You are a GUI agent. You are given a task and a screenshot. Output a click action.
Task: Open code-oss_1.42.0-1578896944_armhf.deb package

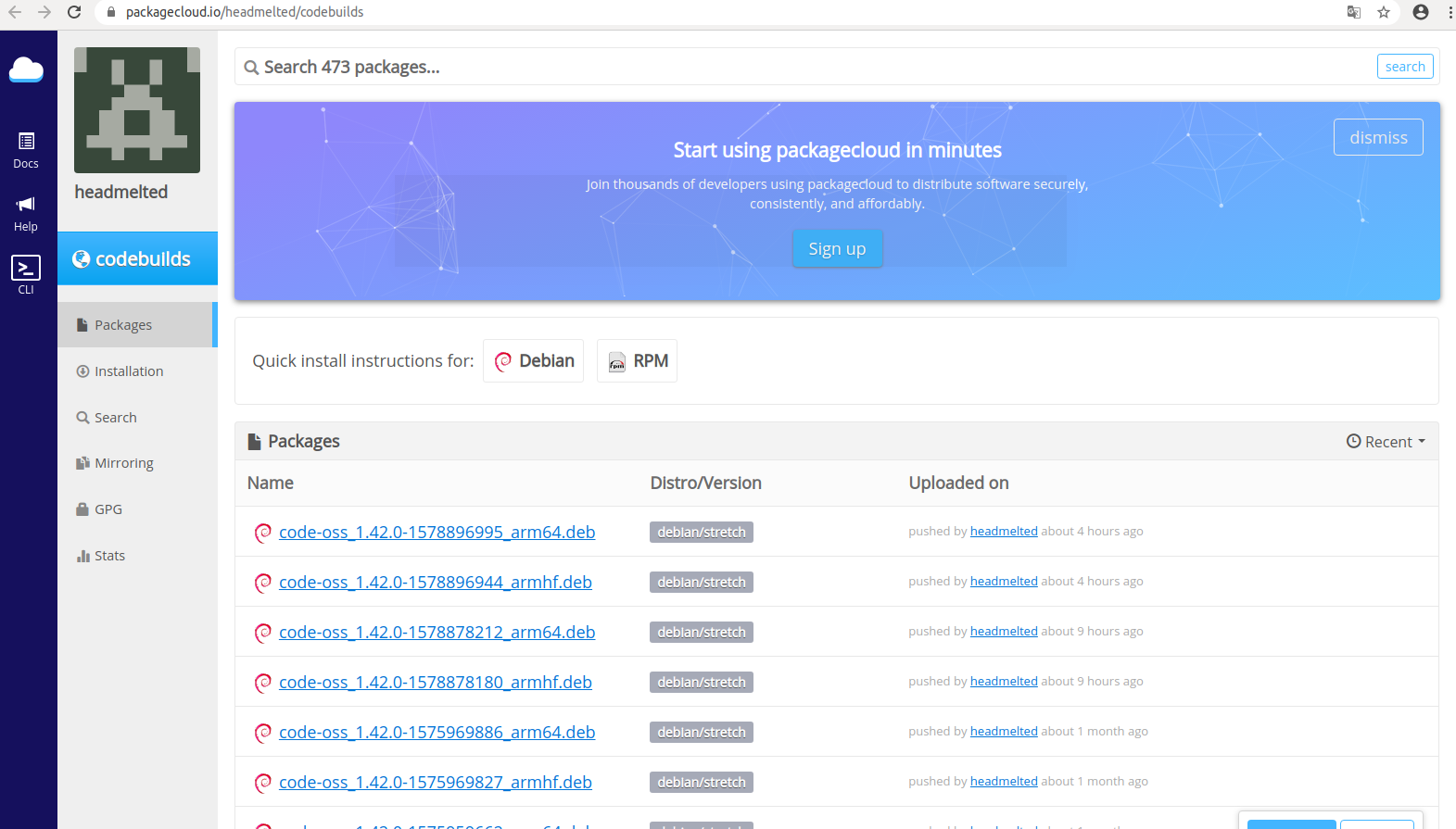click(x=436, y=583)
